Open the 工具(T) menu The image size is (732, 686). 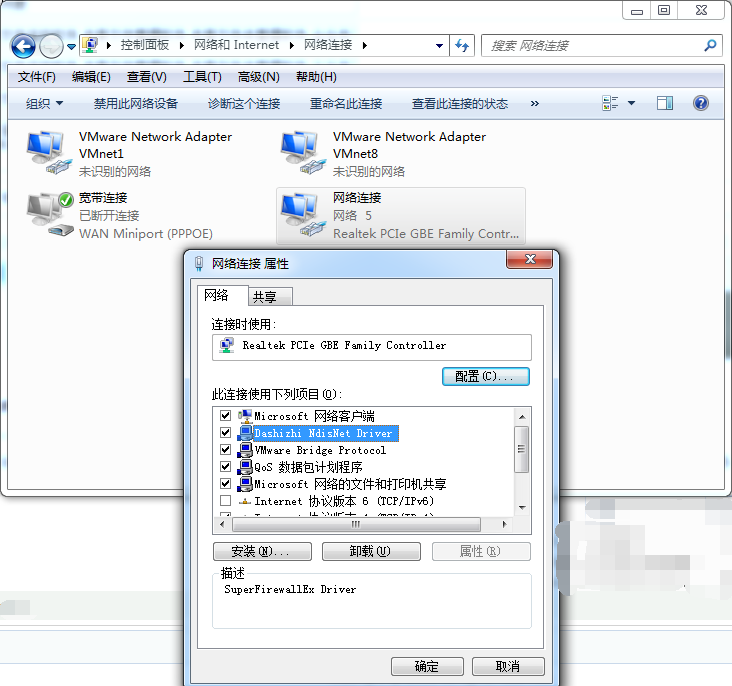[202, 77]
